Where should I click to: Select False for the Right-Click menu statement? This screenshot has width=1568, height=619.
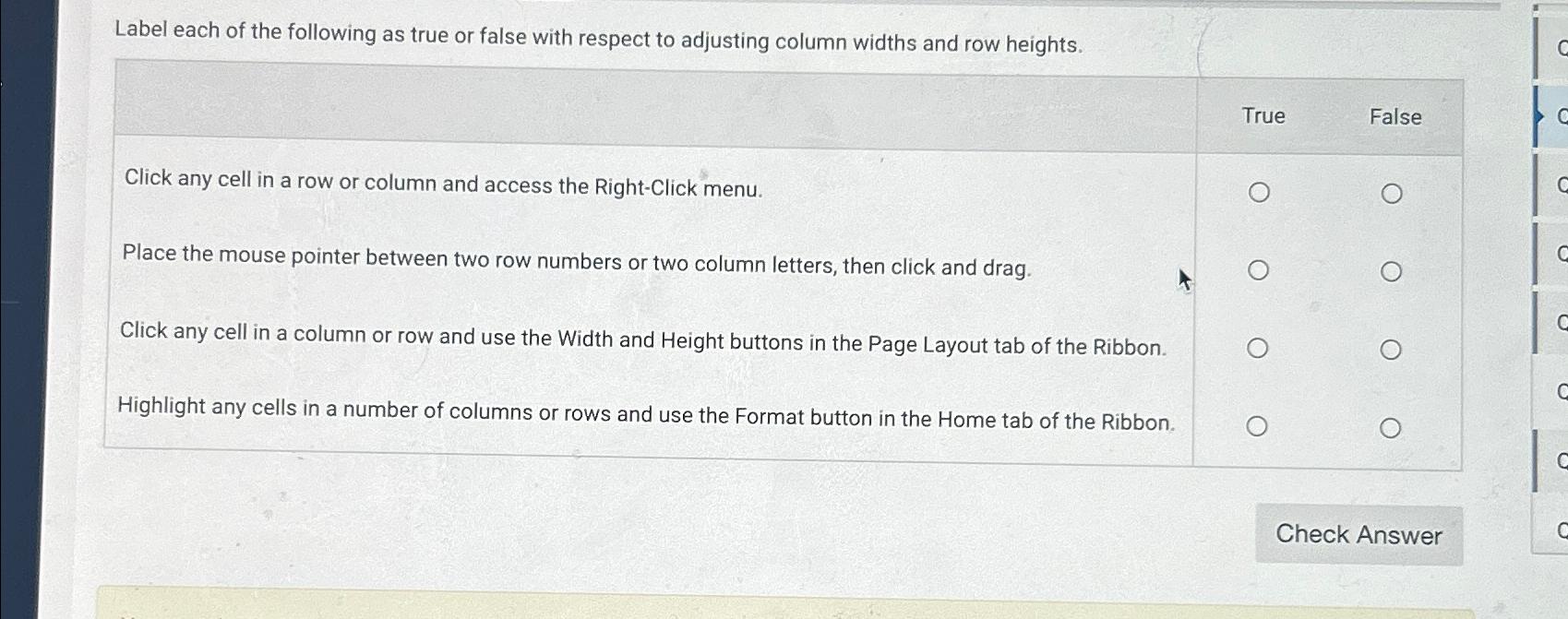click(x=1393, y=193)
